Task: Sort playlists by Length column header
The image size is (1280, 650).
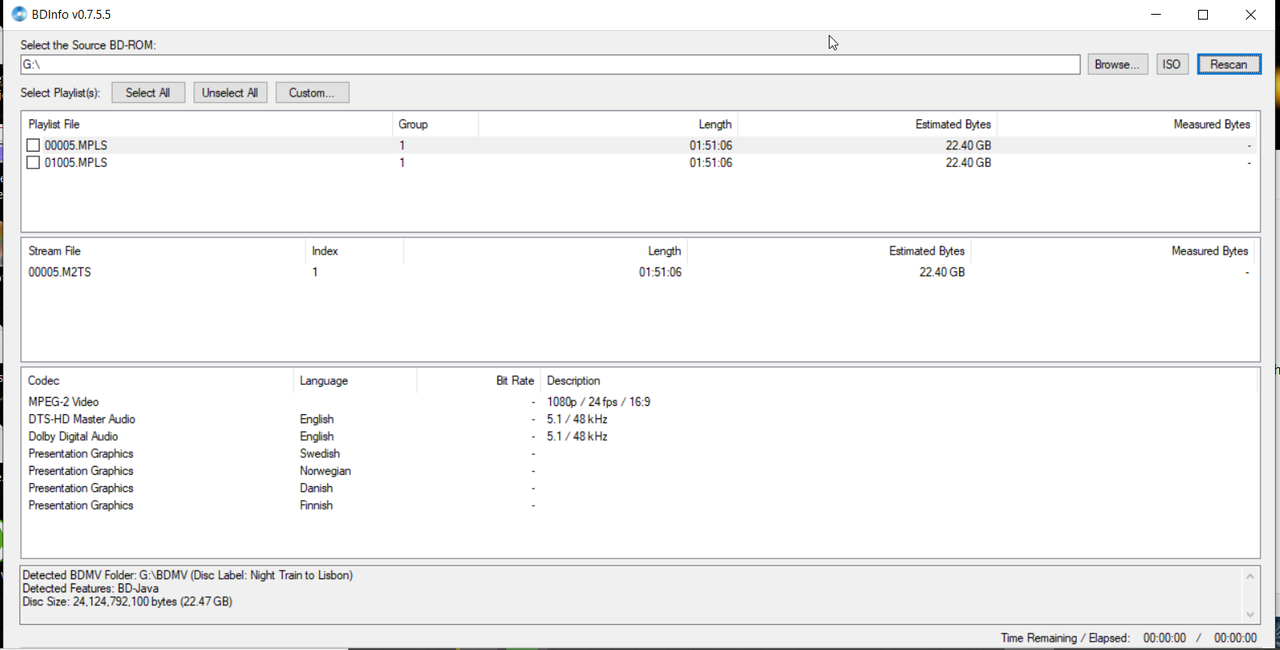Action: [x=608, y=124]
